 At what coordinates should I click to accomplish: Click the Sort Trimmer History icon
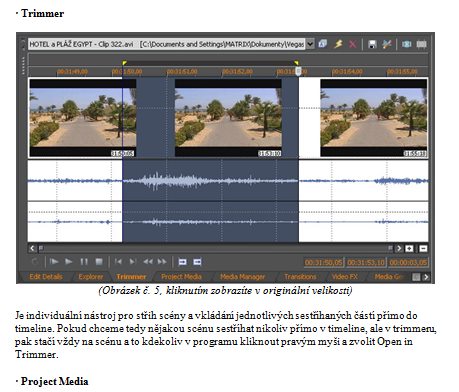coord(323,44)
